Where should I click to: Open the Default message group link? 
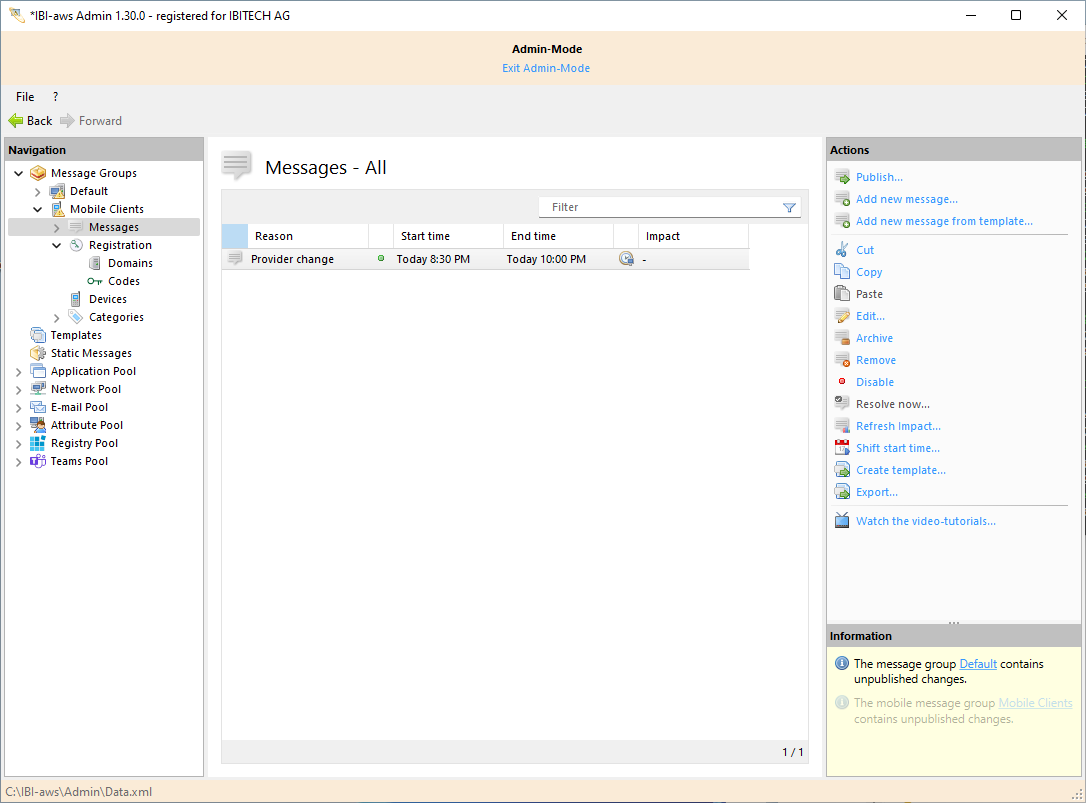978,663
